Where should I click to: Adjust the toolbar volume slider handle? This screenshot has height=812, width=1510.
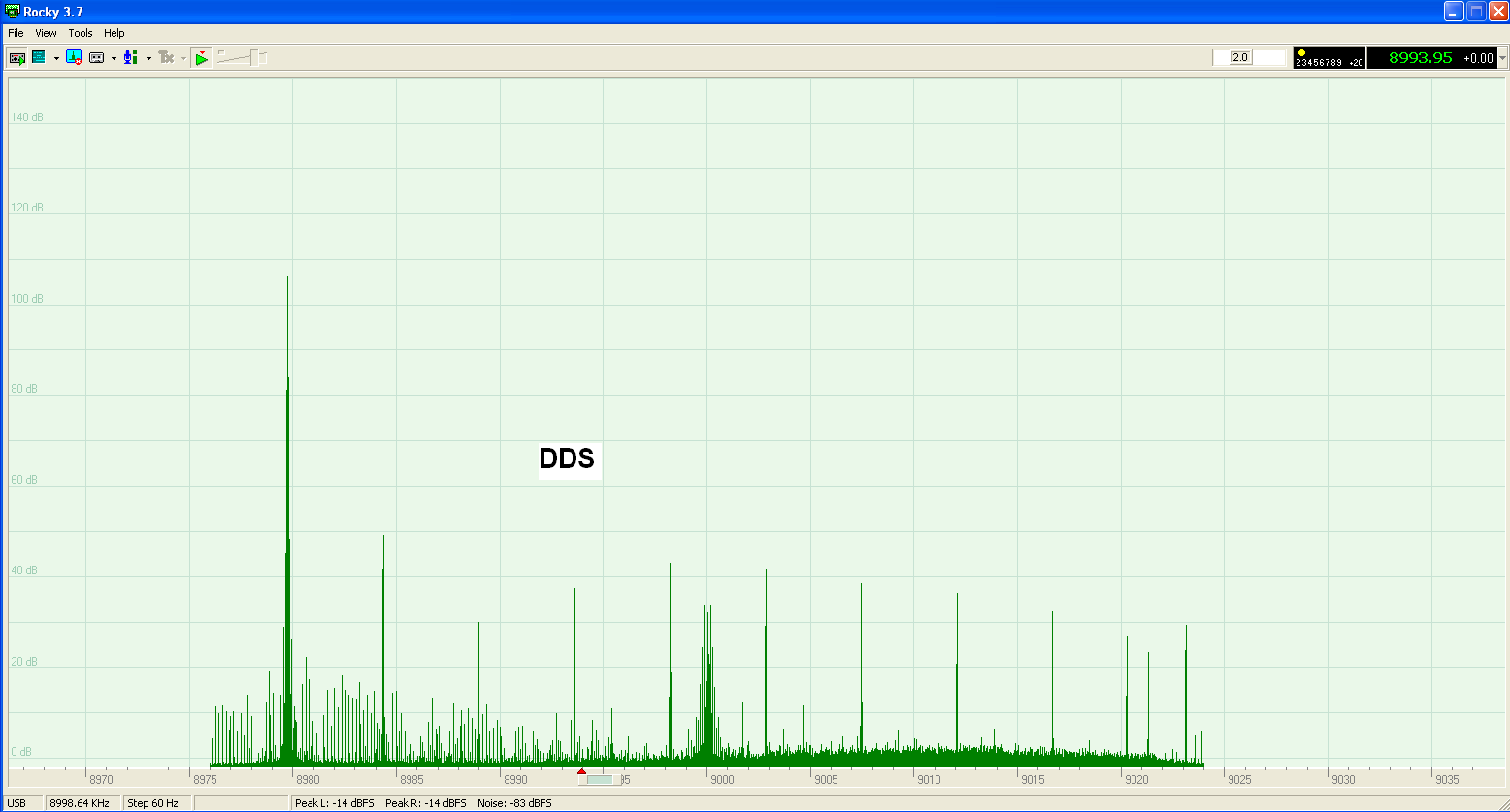[256, 58]
